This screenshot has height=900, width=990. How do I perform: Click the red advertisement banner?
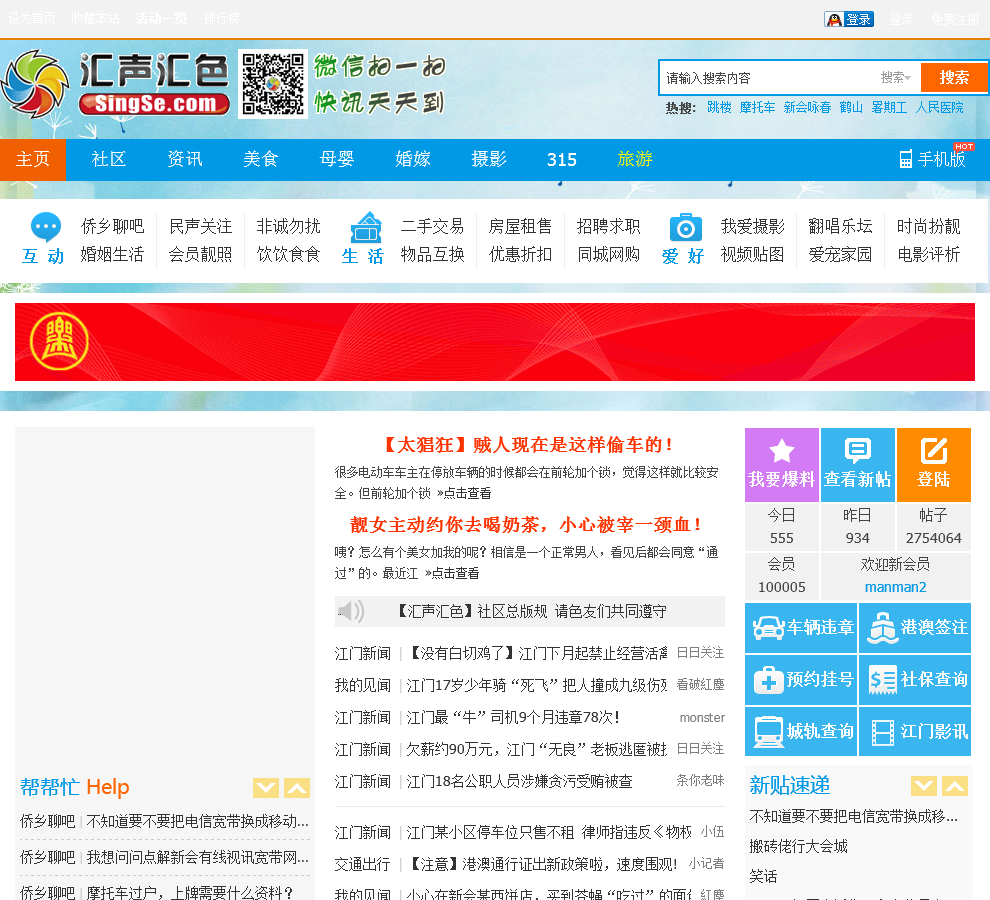click(x=495, y=342)
